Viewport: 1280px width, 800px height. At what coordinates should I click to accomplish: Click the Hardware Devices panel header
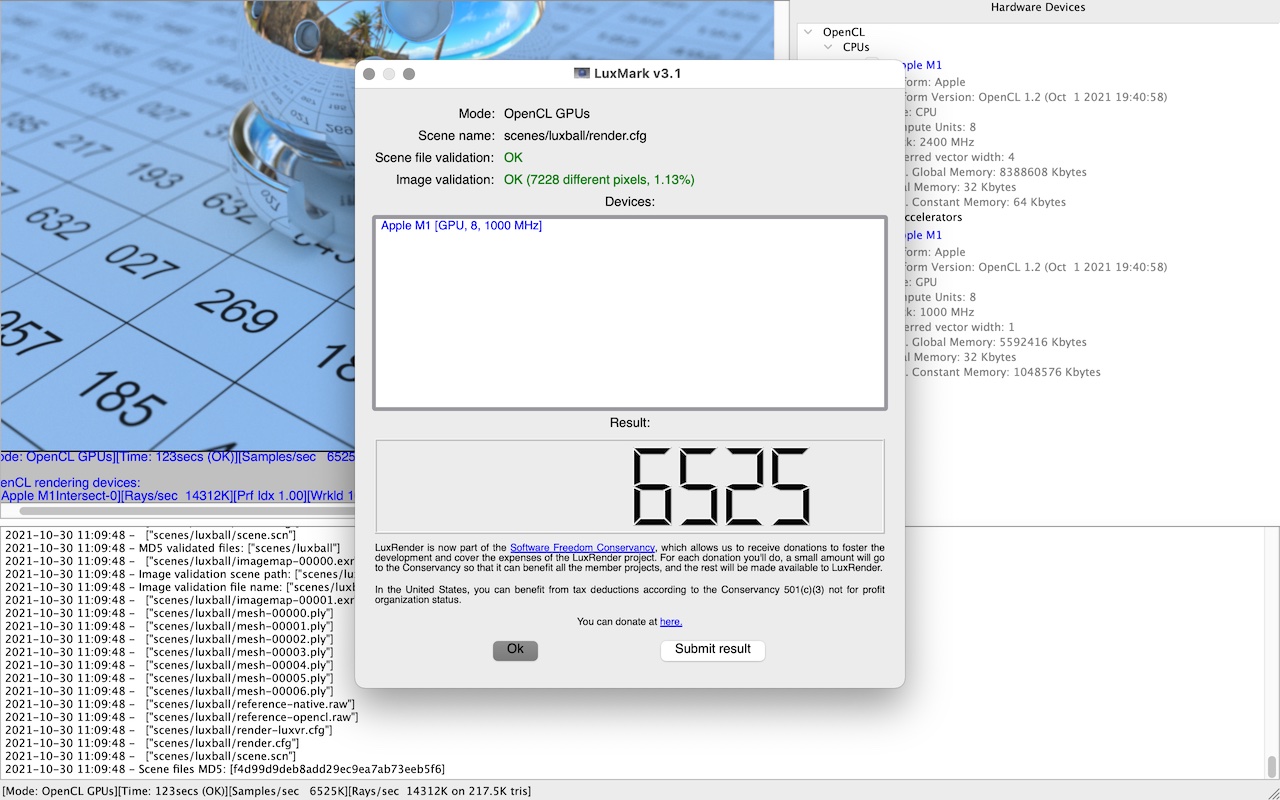pos(1037,8)
